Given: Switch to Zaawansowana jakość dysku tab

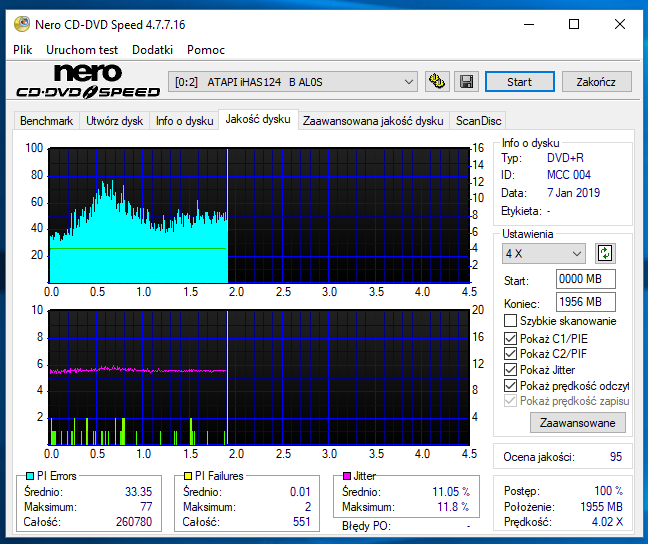Looking at the screenshot, I should click(373, 121).
